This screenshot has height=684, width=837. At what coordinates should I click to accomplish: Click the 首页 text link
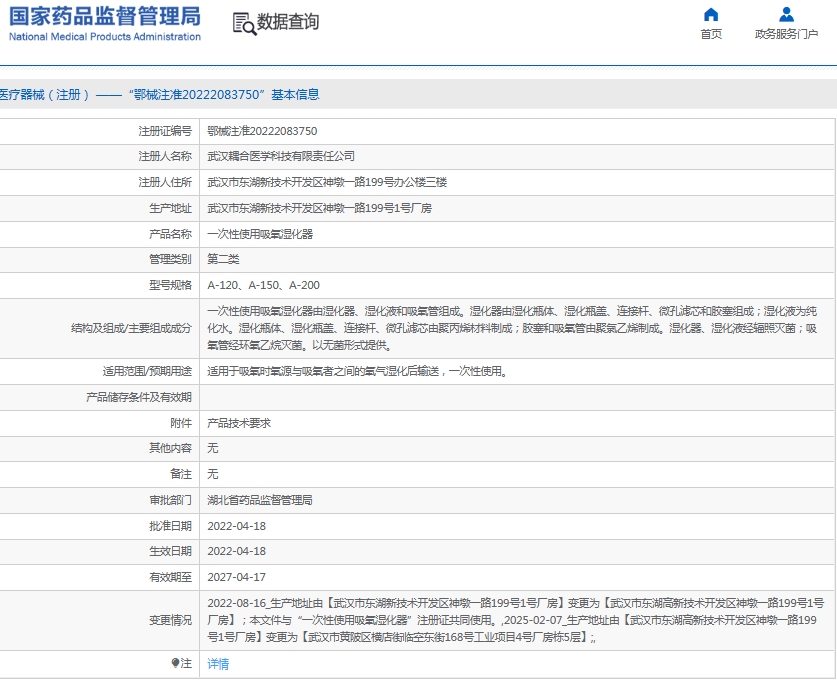(711, 34)
